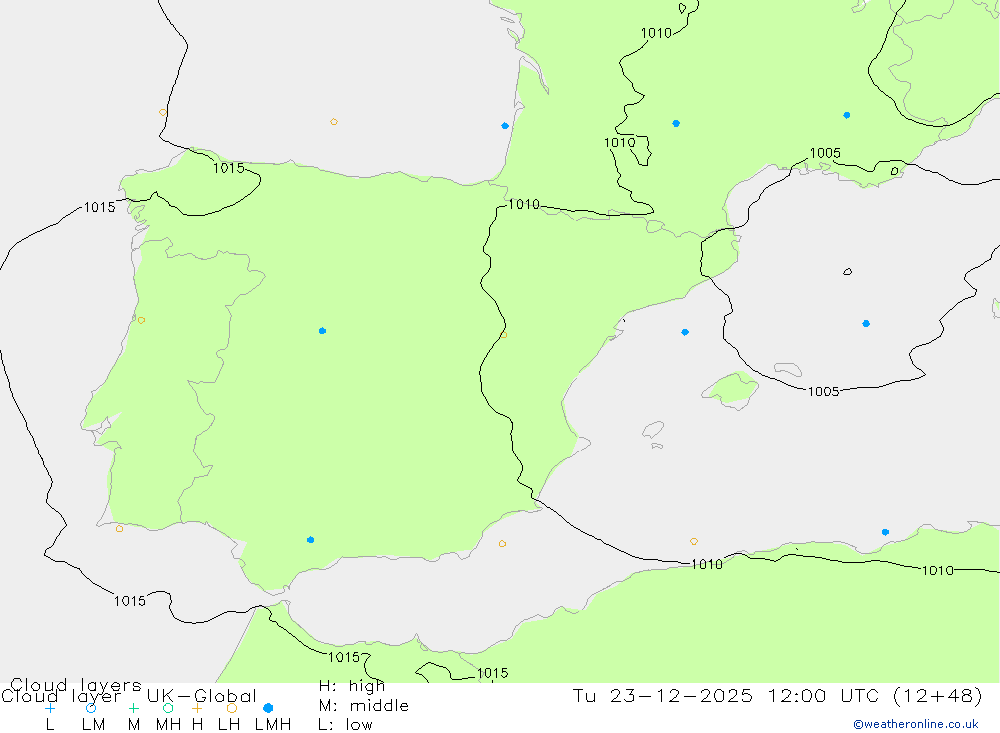Click the 1005 isobar label on the French Mediterranean coast
Screen dimensions: 1000x733
pos(825,153)
